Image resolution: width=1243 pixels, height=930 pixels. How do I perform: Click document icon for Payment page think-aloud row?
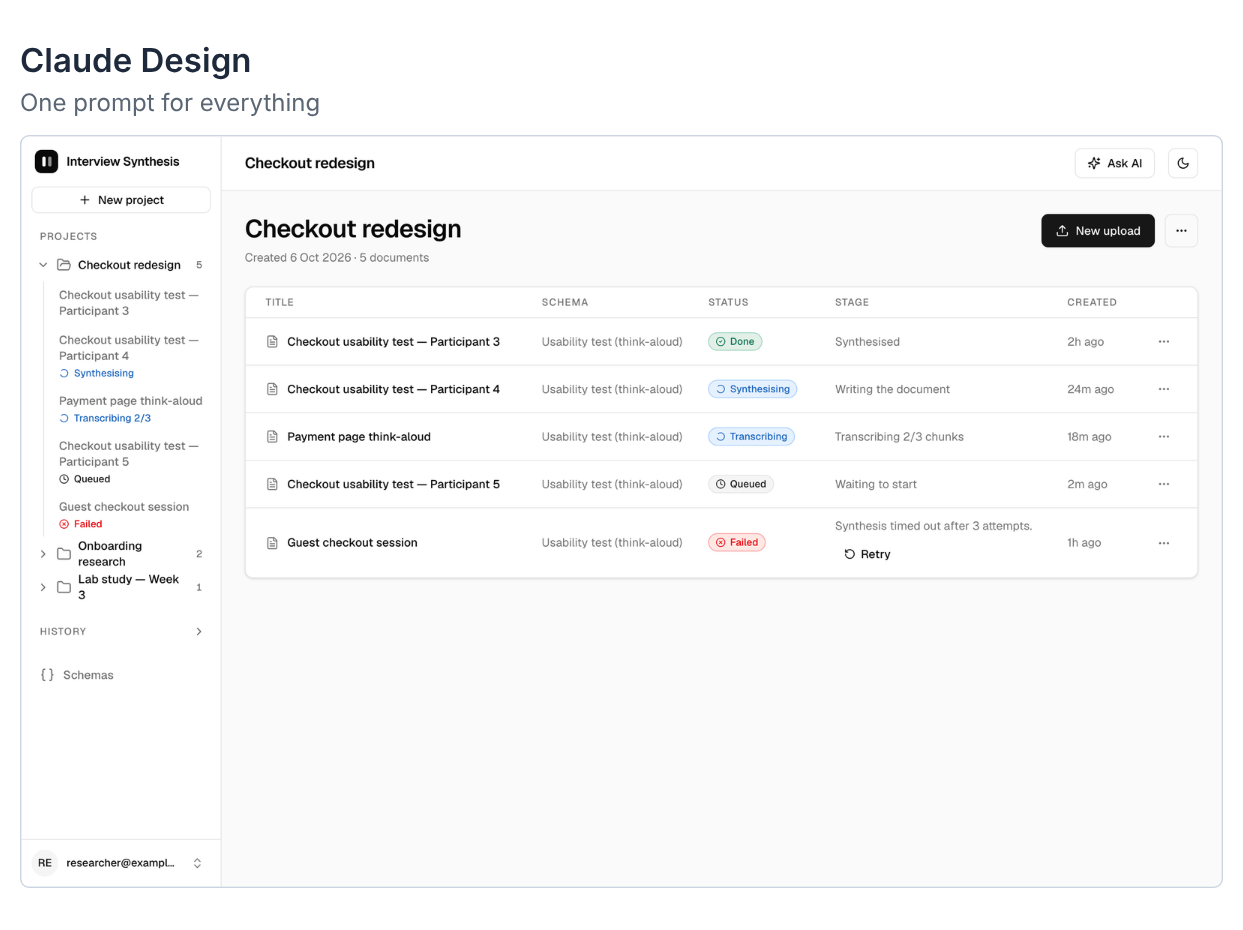272,437
